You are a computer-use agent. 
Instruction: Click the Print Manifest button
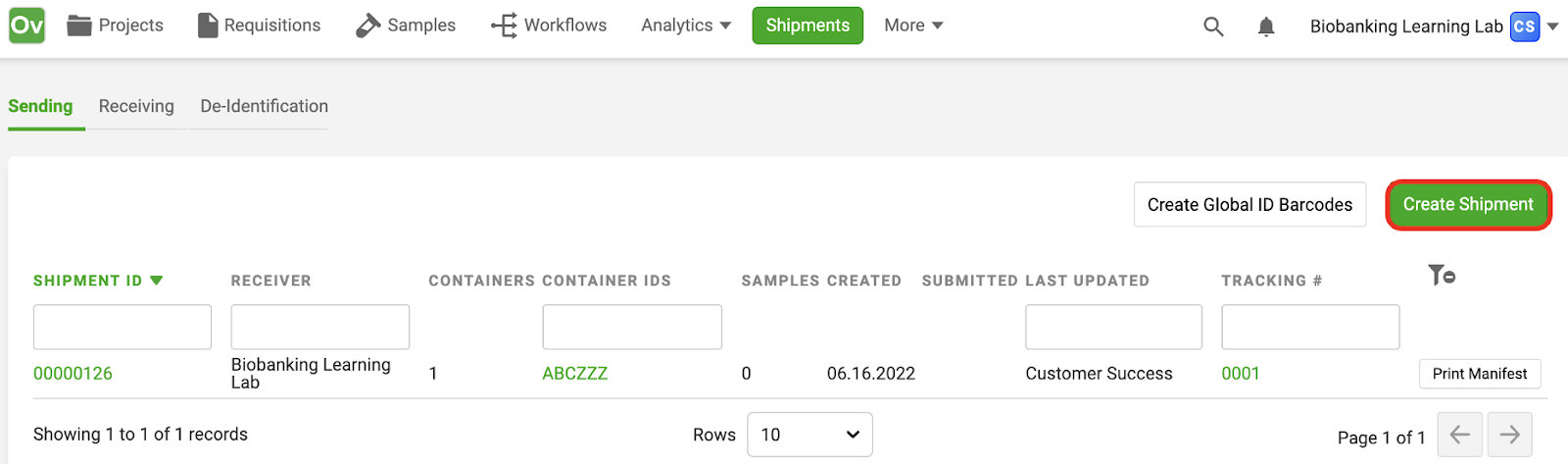click(x=1480, y=374)
